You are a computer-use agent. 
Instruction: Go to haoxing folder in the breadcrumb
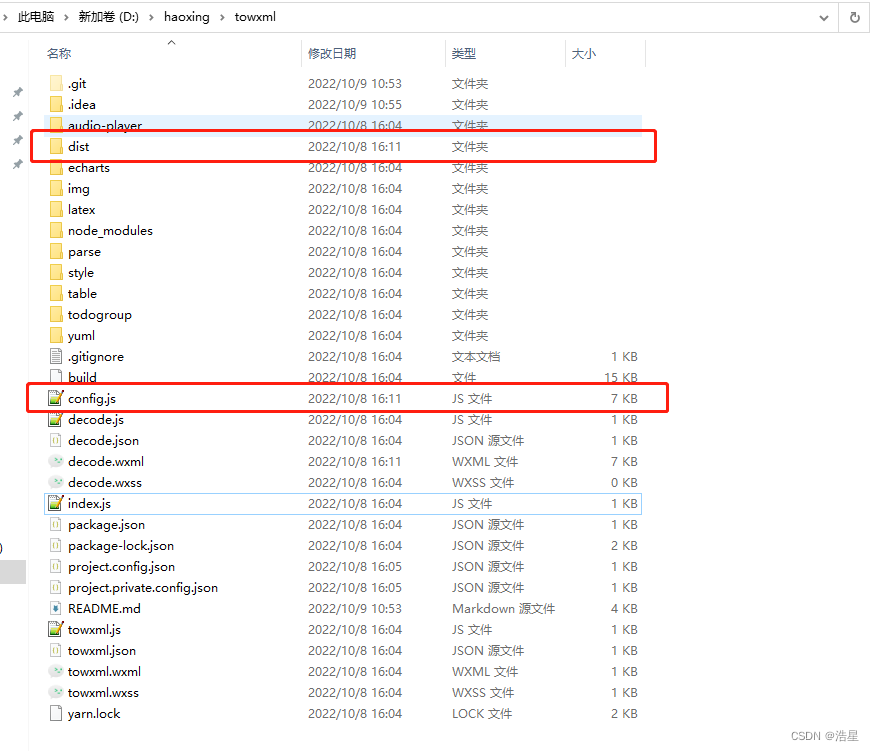187,17
